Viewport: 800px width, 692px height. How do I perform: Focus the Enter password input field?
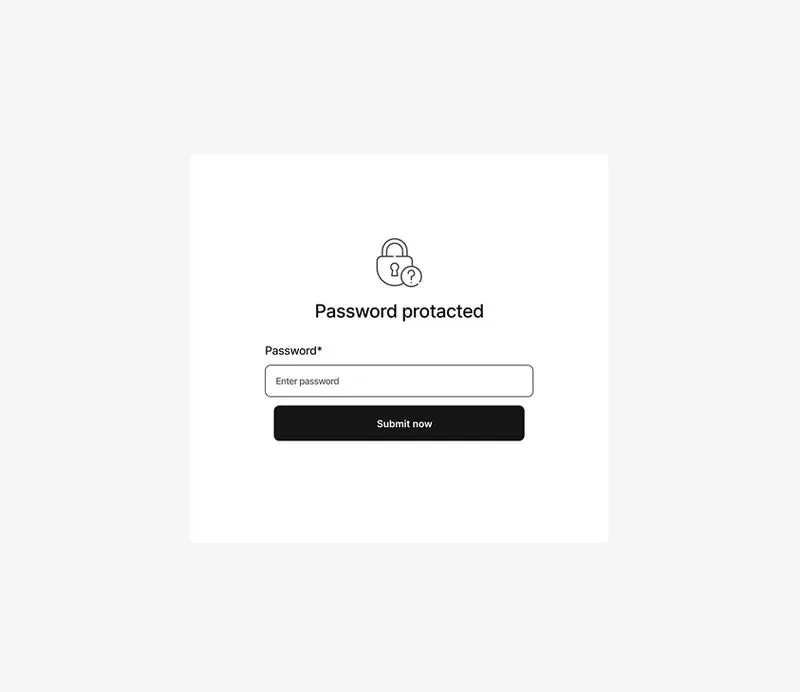[399, 381]
